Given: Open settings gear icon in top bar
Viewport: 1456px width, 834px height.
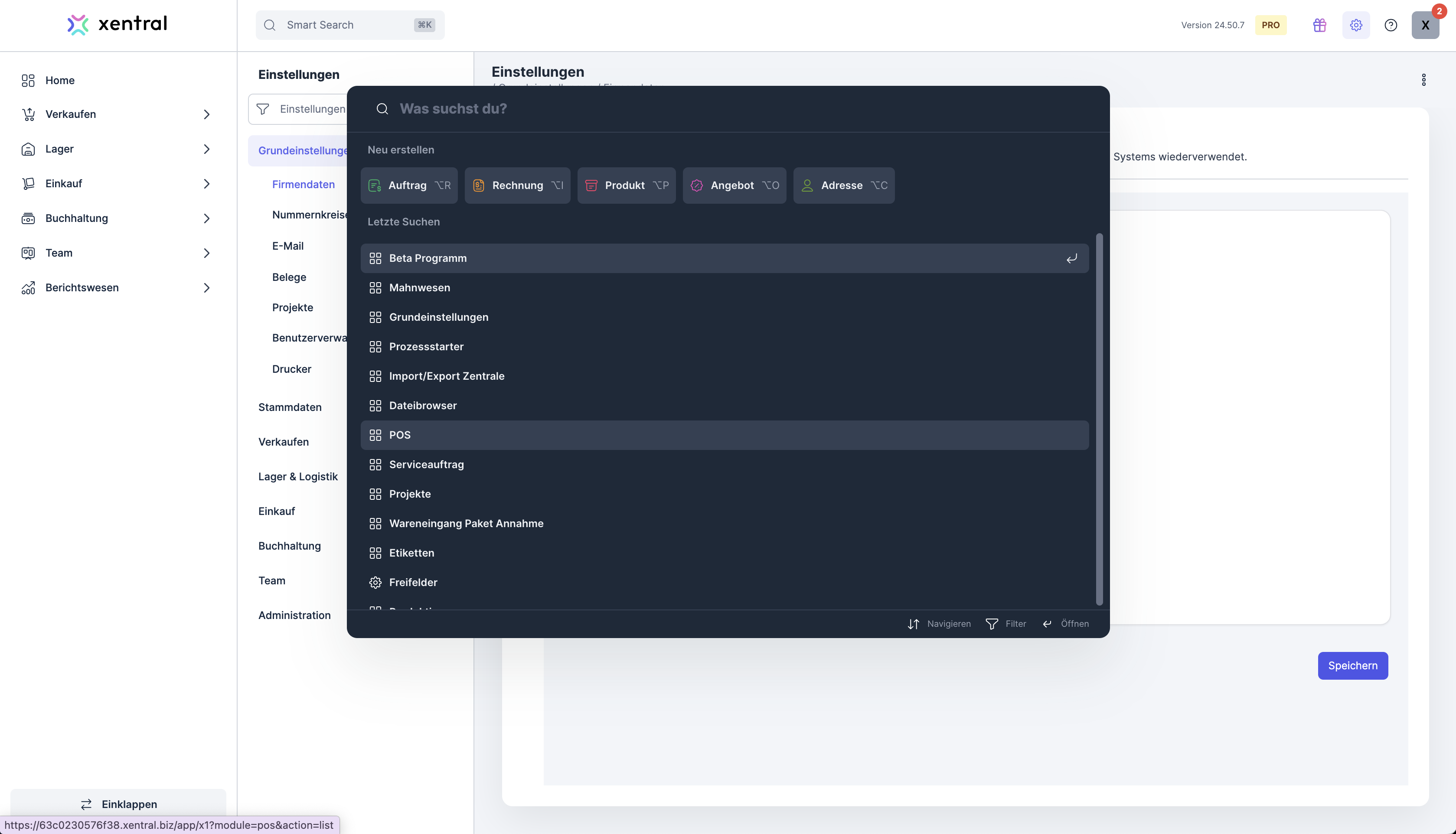Looking at the screenshot, I should pos(1356,25).
